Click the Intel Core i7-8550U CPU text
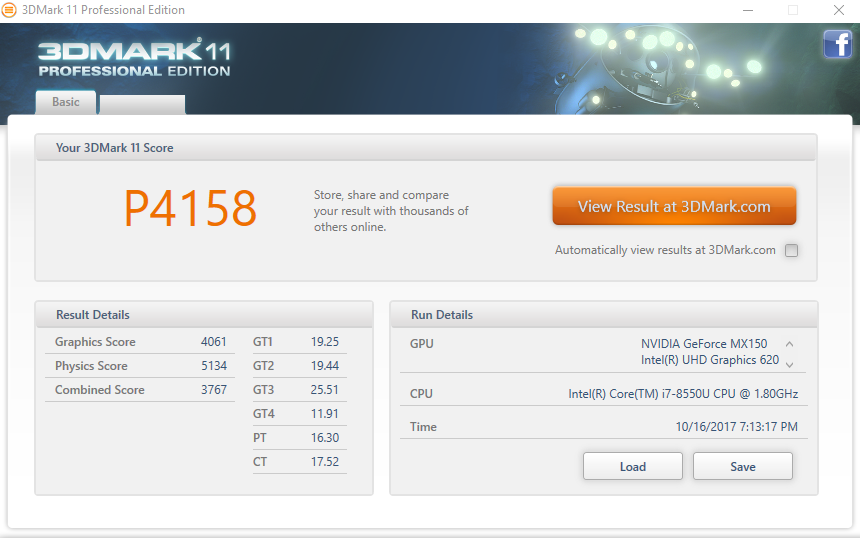 (x=683, y=394)
